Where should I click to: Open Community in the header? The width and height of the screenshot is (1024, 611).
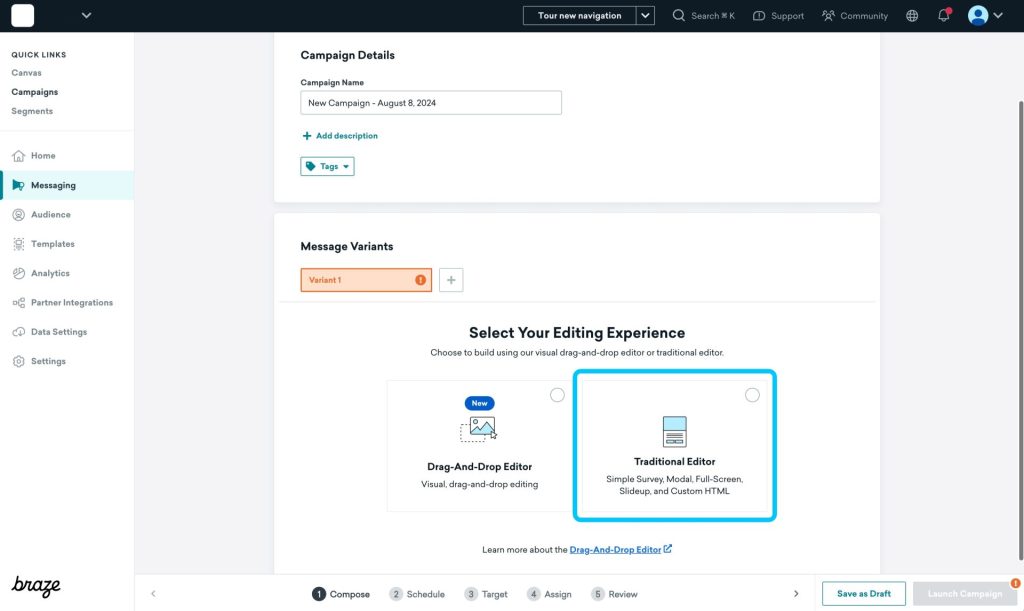click(x=855, y=16)
